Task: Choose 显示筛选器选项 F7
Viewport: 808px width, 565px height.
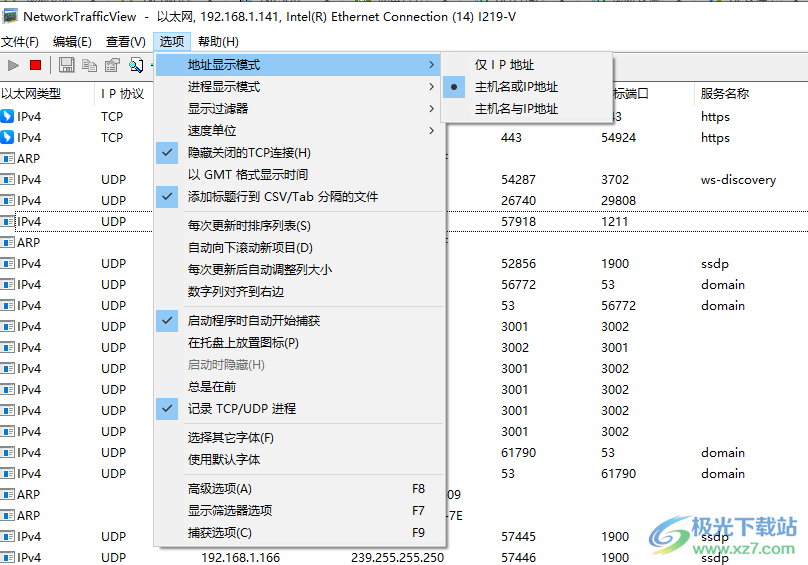Action: (300, 511)
